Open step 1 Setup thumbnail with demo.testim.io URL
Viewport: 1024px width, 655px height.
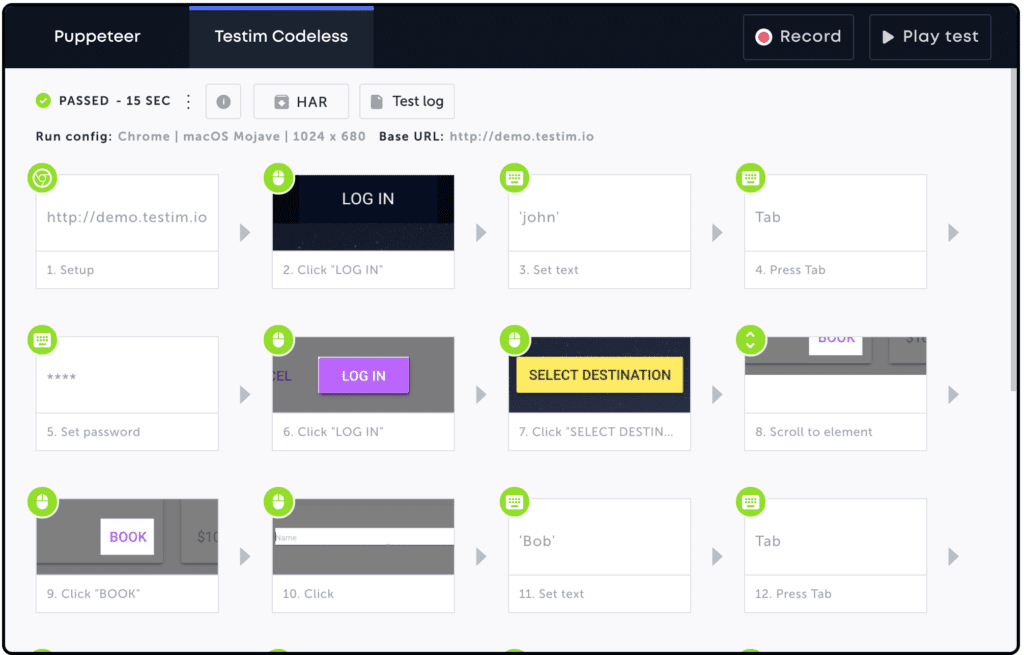[127, 213]
